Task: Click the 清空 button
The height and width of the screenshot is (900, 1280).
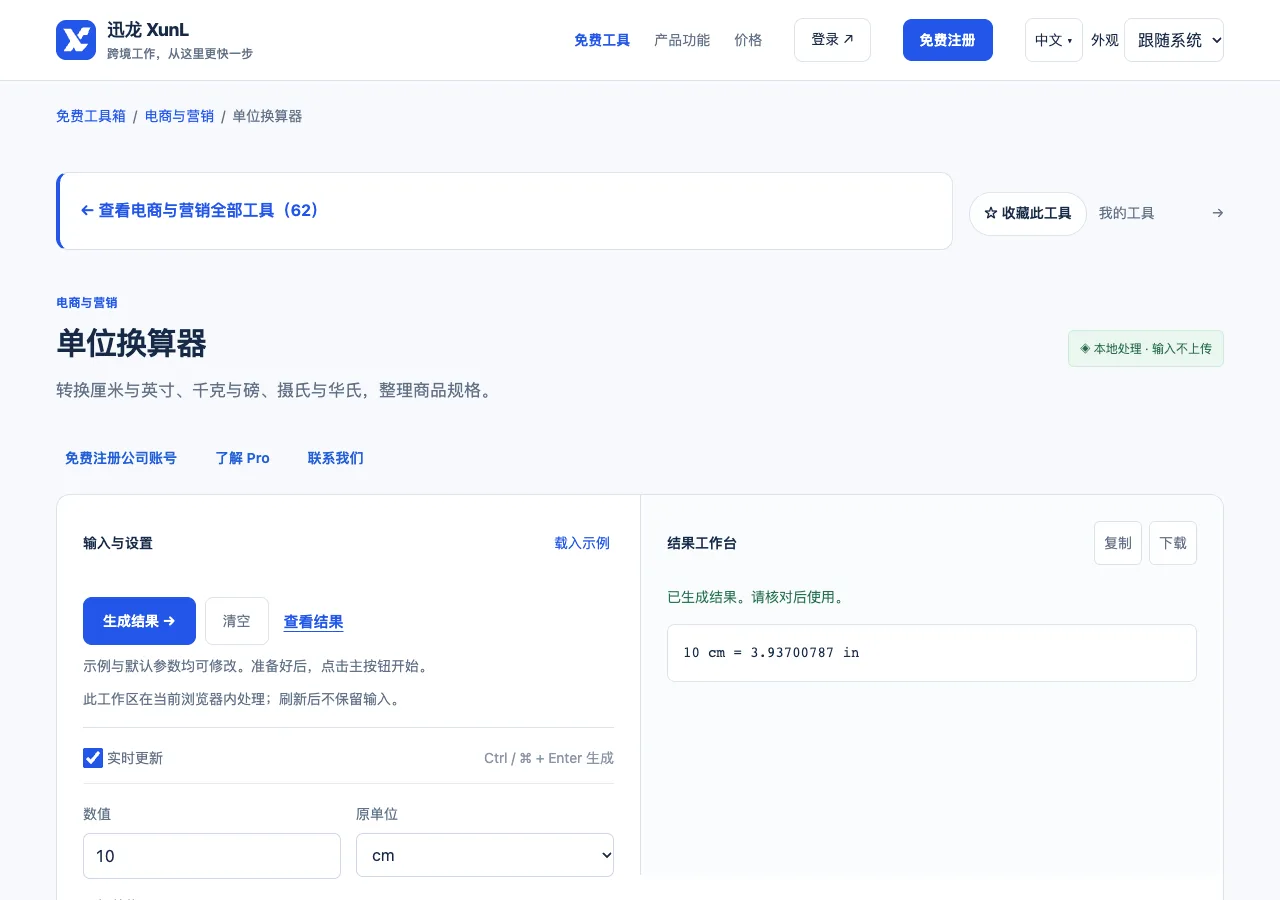Action: coord(237,621)
